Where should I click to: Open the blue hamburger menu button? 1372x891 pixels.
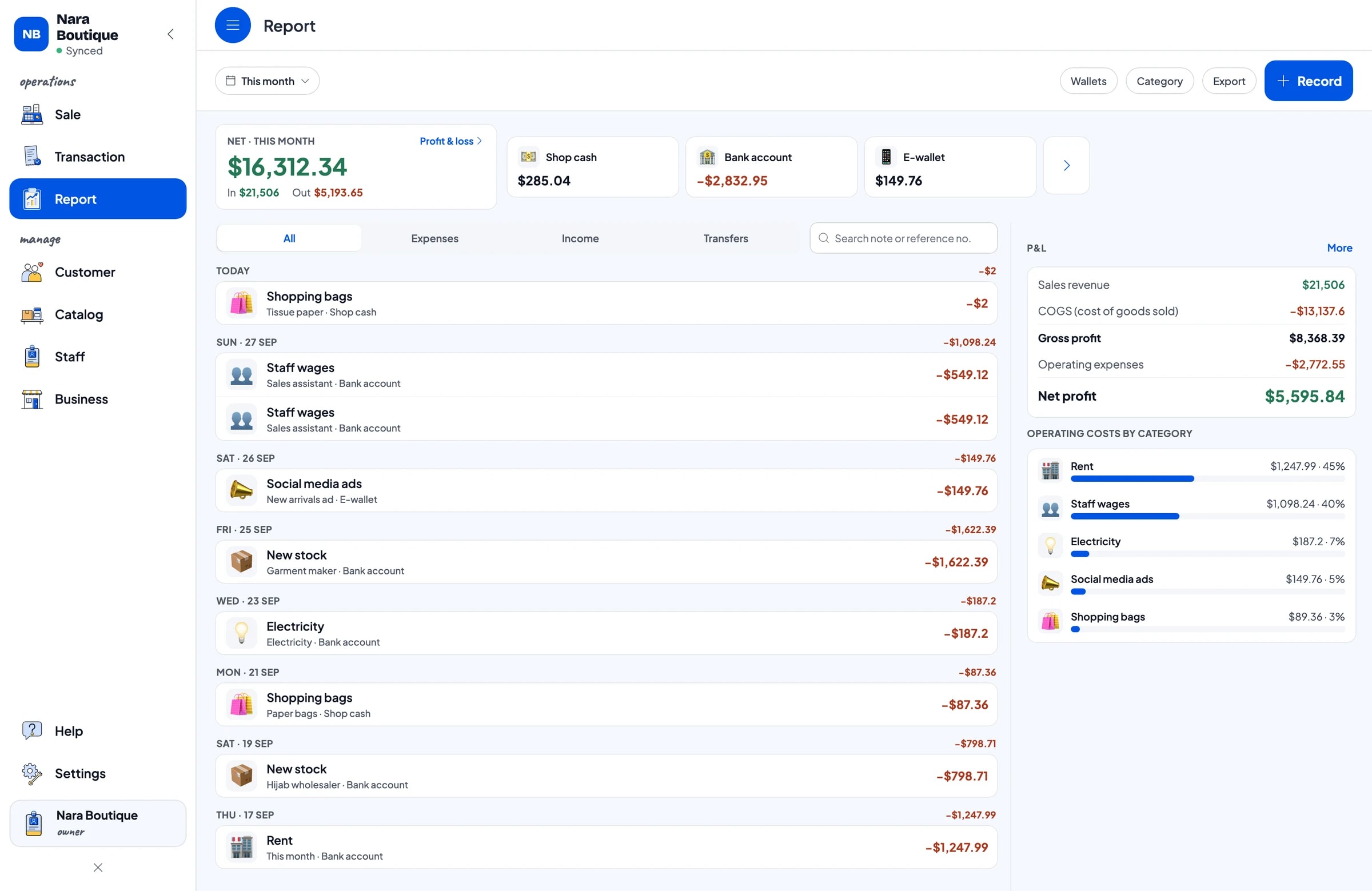pyautogui.click(x=232, y=25)
